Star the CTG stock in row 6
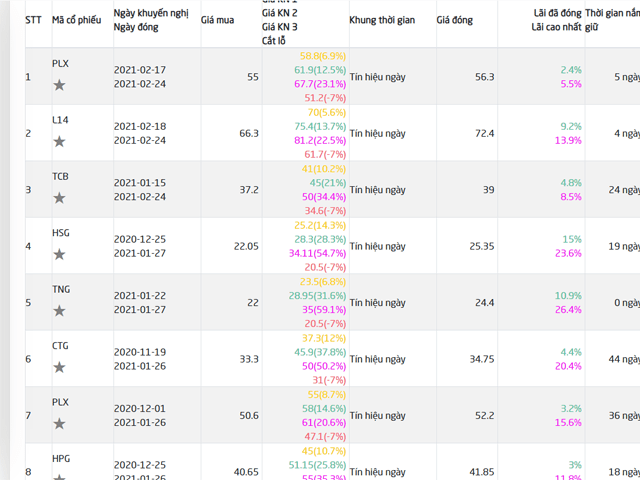 click(x=59, y=367)
